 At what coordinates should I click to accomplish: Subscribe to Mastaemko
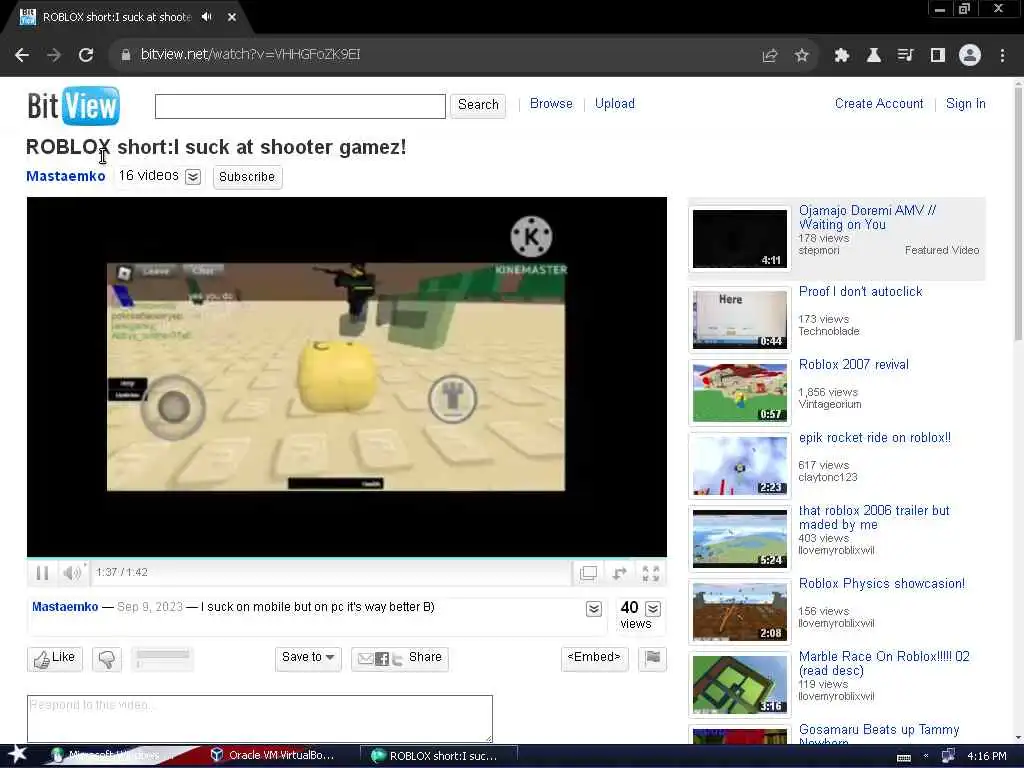(x=248, y=177)
